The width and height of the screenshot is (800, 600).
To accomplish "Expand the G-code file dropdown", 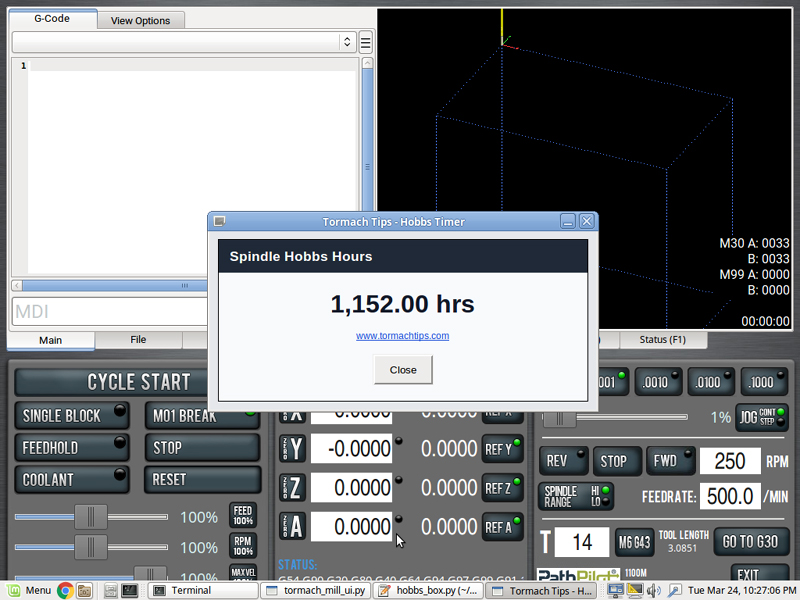I will click(348, 42).
